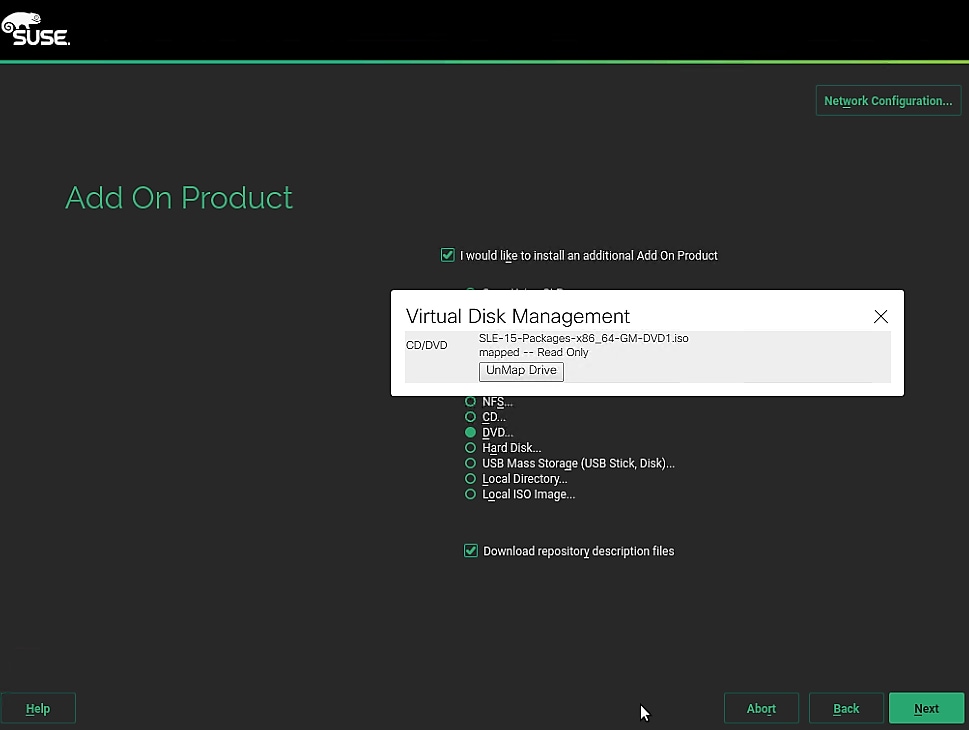Viewport: 969px width, 730px height.
Task: Click the UnMap Drive button
Action: coord(521,370)
